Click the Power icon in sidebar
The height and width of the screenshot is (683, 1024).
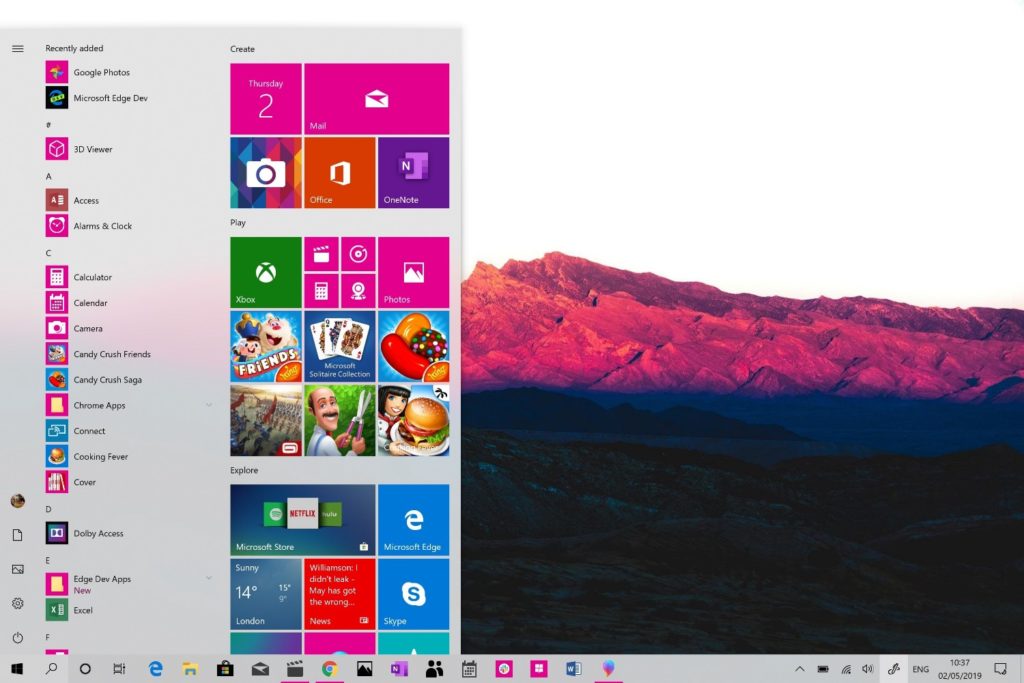tap(17, 637)
